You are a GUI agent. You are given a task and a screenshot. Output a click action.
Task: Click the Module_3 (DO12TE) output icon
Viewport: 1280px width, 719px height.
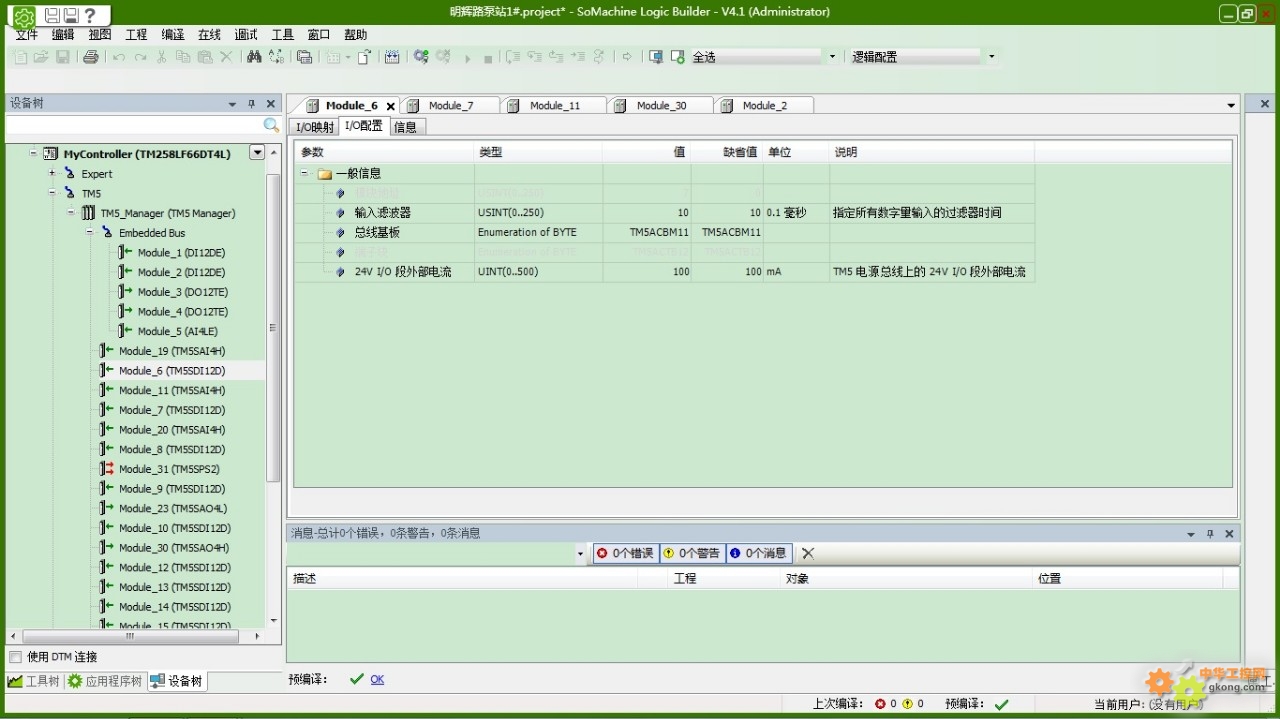[x=126, y=292]
